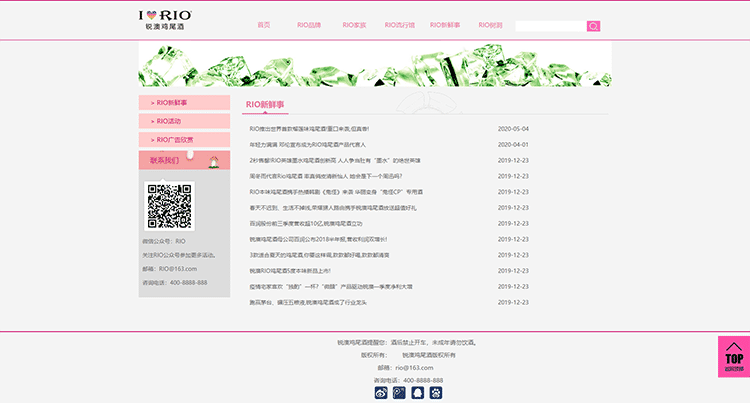Open the Baidu paw icon in footer
Image resolution: width=750 pixels, height=403 pixels.
coord(436,393)
